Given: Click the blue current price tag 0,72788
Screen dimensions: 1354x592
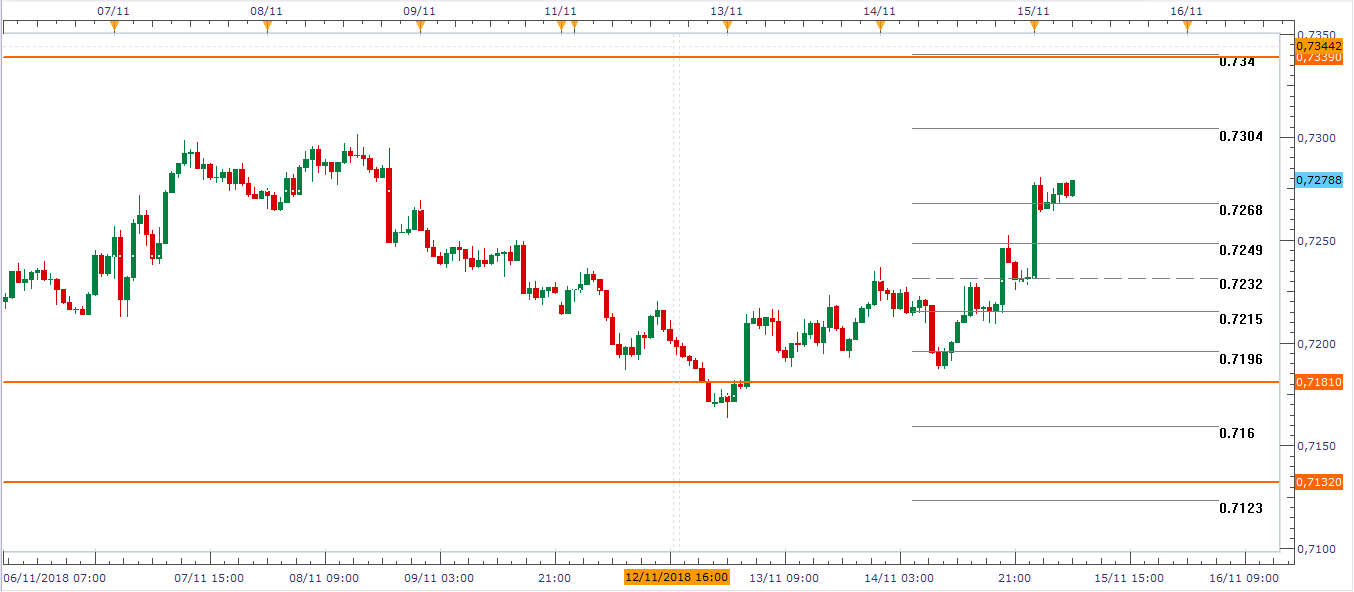Looking at the screenshot, I should click(1318, 180).
